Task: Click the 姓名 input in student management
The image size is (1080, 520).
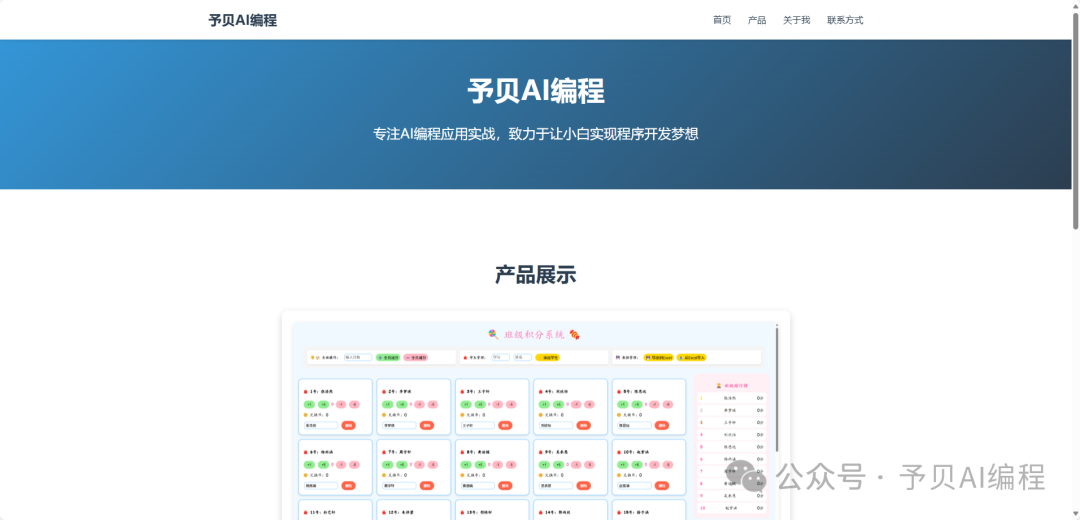Action: 523,357
